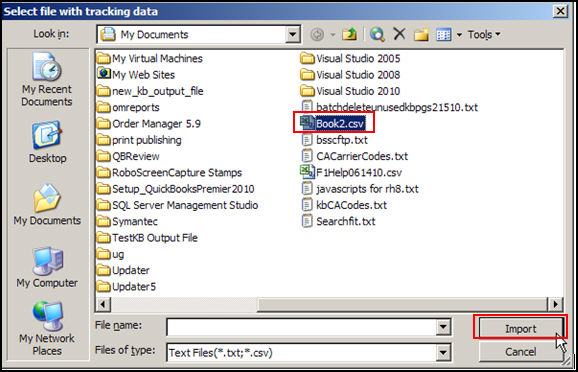Select bsscftp.txt file
This screenshot has height=372, width=578.
335,140
